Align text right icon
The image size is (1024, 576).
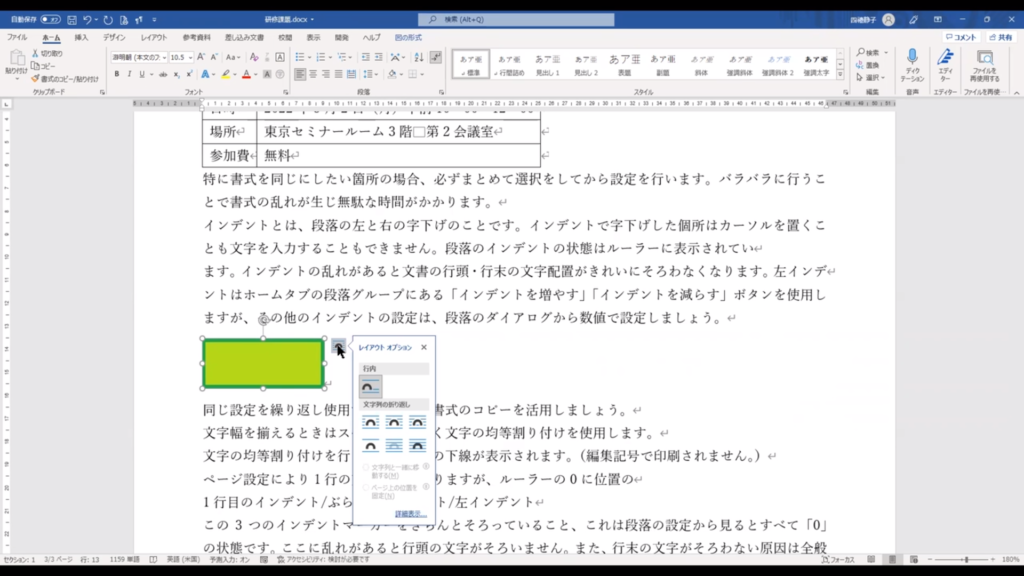[326, 74]
